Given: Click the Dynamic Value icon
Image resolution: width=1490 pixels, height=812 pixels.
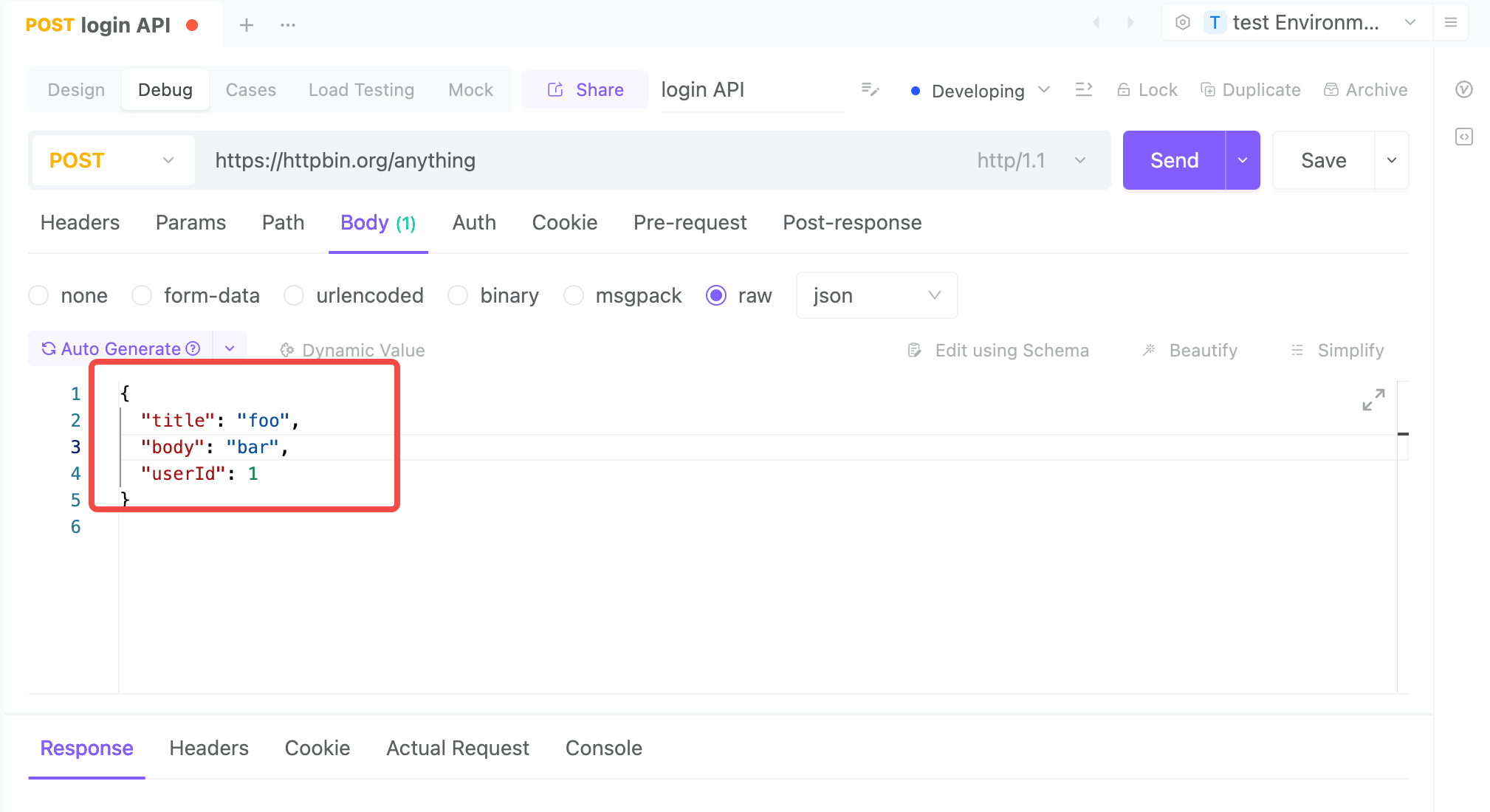Looking at the screenshot, I should point(287,350).
